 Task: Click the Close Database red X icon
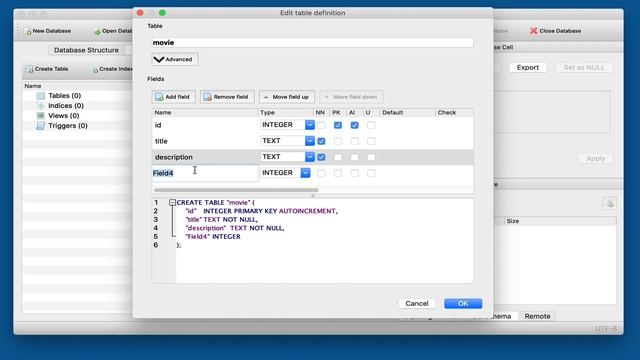[x=533, y=31]
